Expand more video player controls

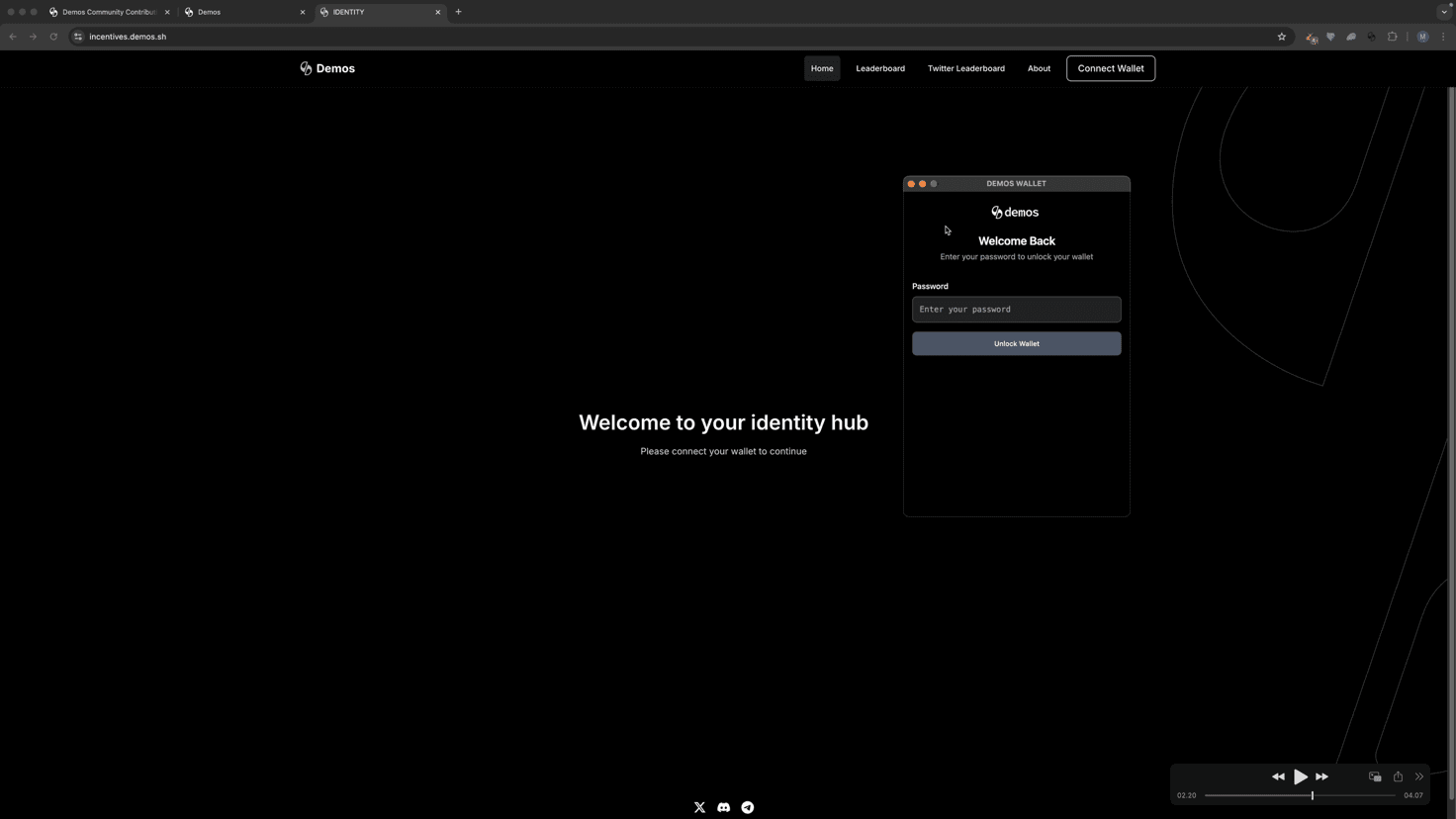point(1419,776)
